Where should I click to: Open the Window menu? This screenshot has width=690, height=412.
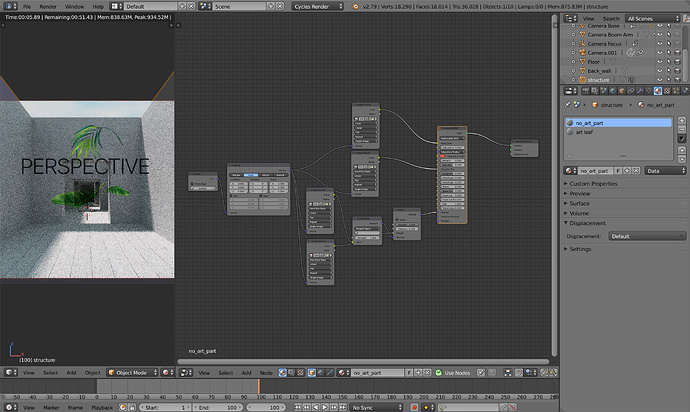[x=74, y=7]
